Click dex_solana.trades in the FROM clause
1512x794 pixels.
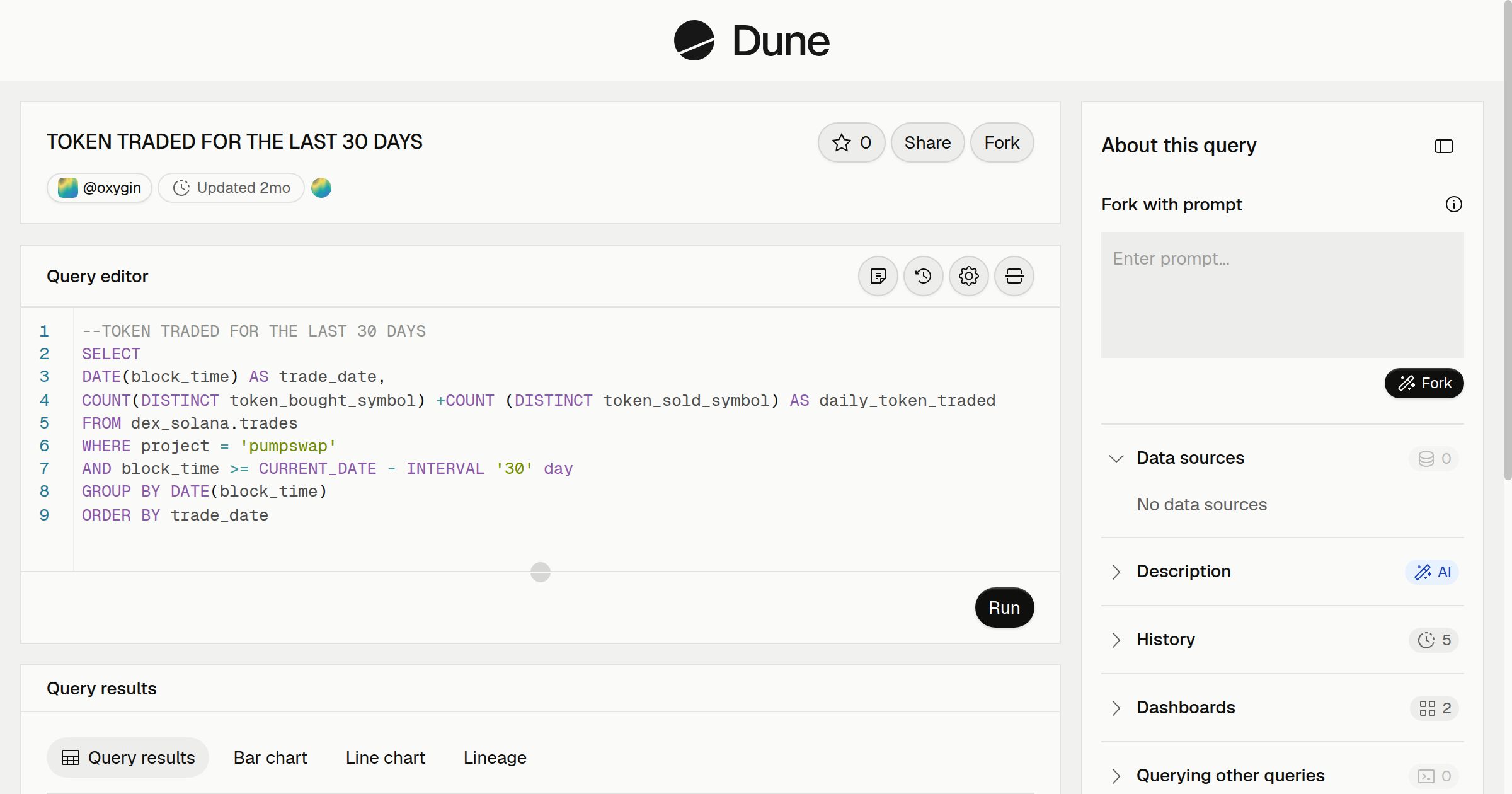[214, 423]
